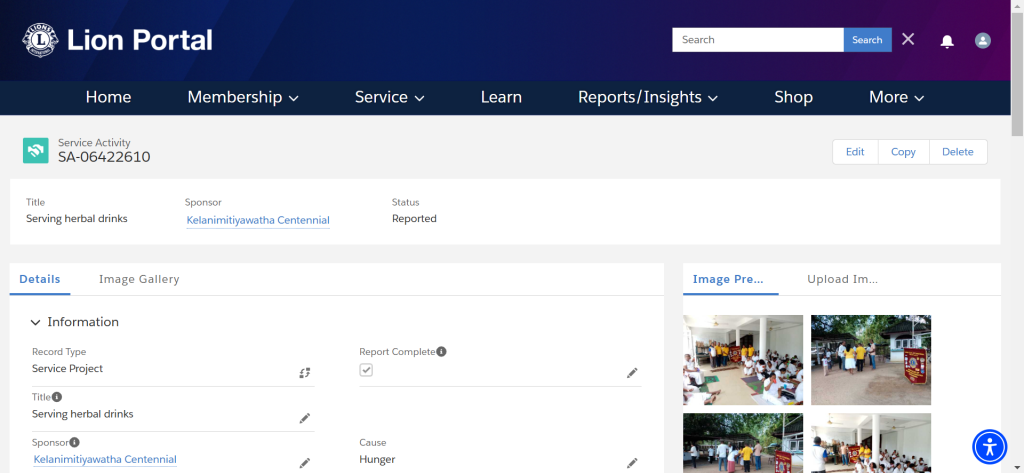1024x473 pixels.
Task: Click header title 'Serving herbal drinks'
Action: tap(76, 219)
